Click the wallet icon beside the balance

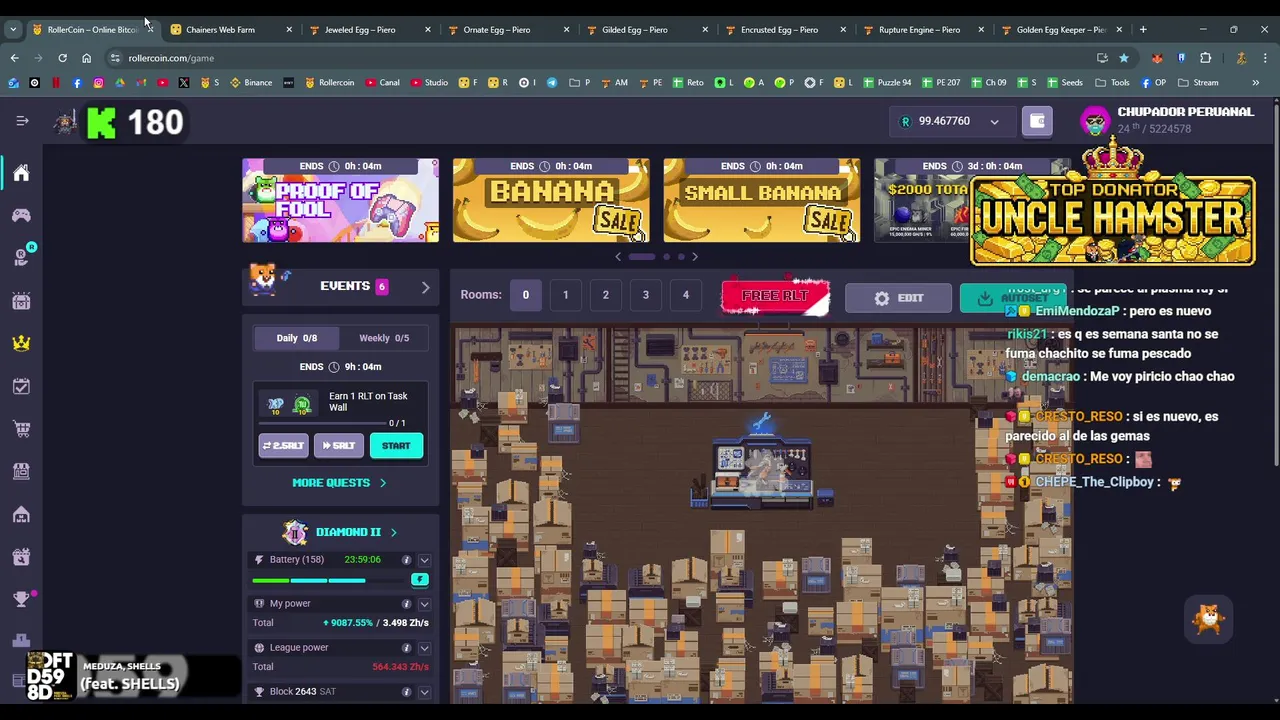click(x=1037, y=121)
